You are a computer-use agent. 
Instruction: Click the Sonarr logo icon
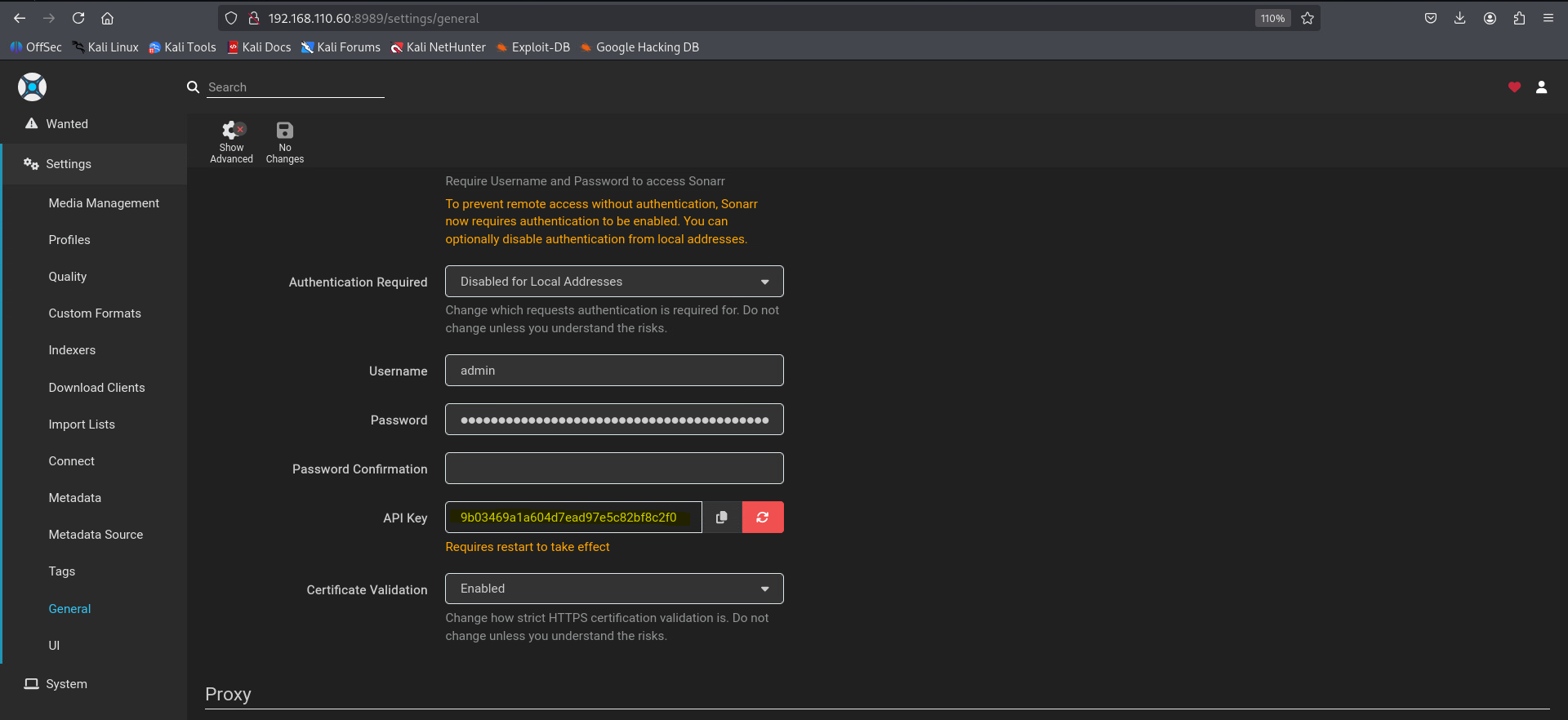tap(33, 87)
